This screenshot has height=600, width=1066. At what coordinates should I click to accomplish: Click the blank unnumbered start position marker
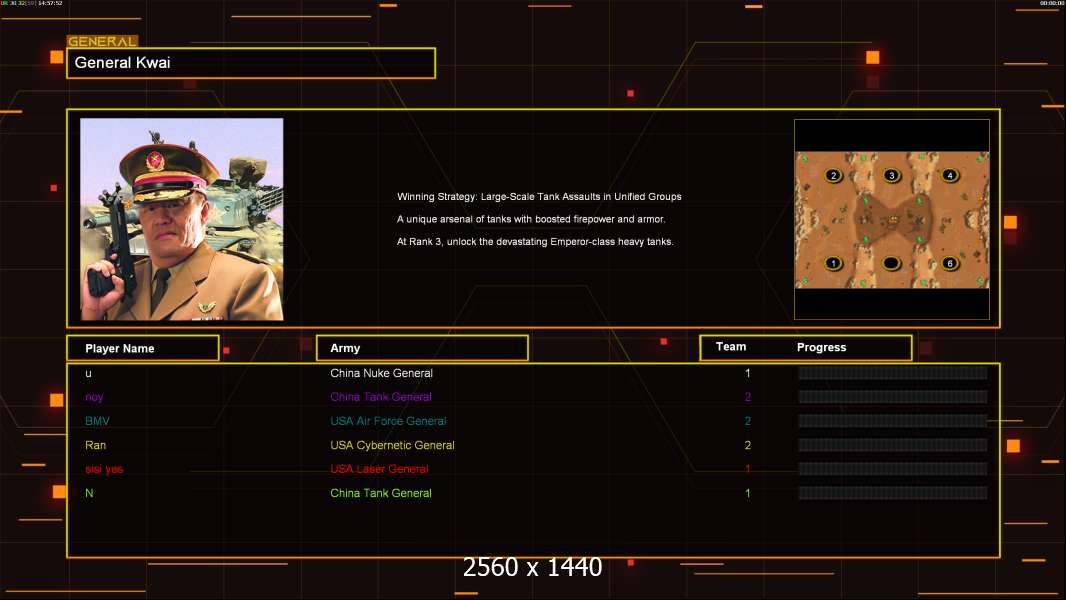coord(891,264)
